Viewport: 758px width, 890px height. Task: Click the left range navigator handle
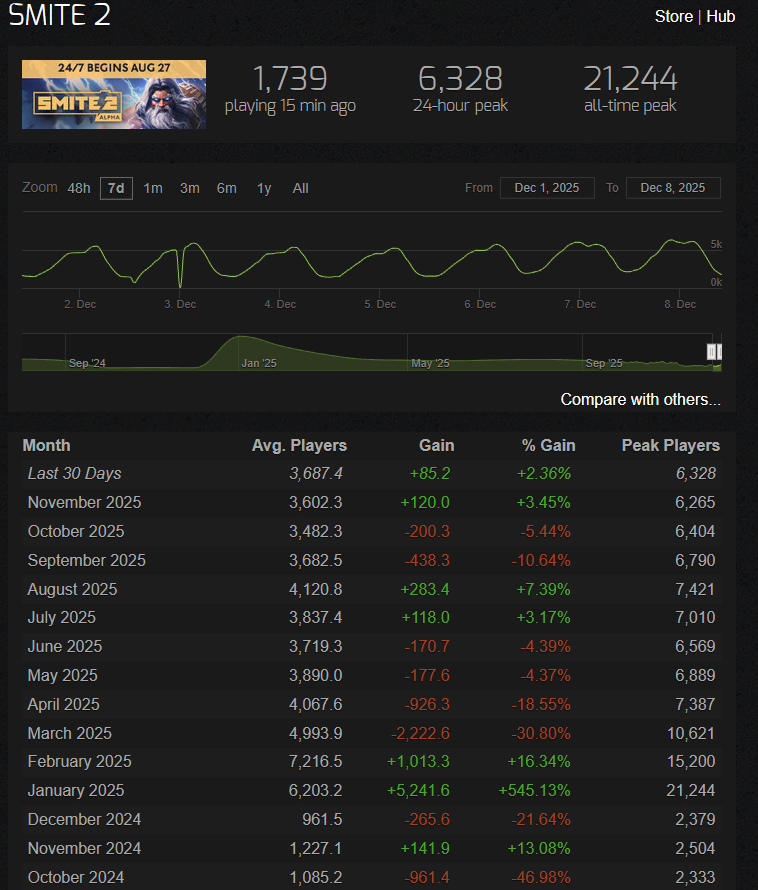pyautogui.click(x=711, y=352)
